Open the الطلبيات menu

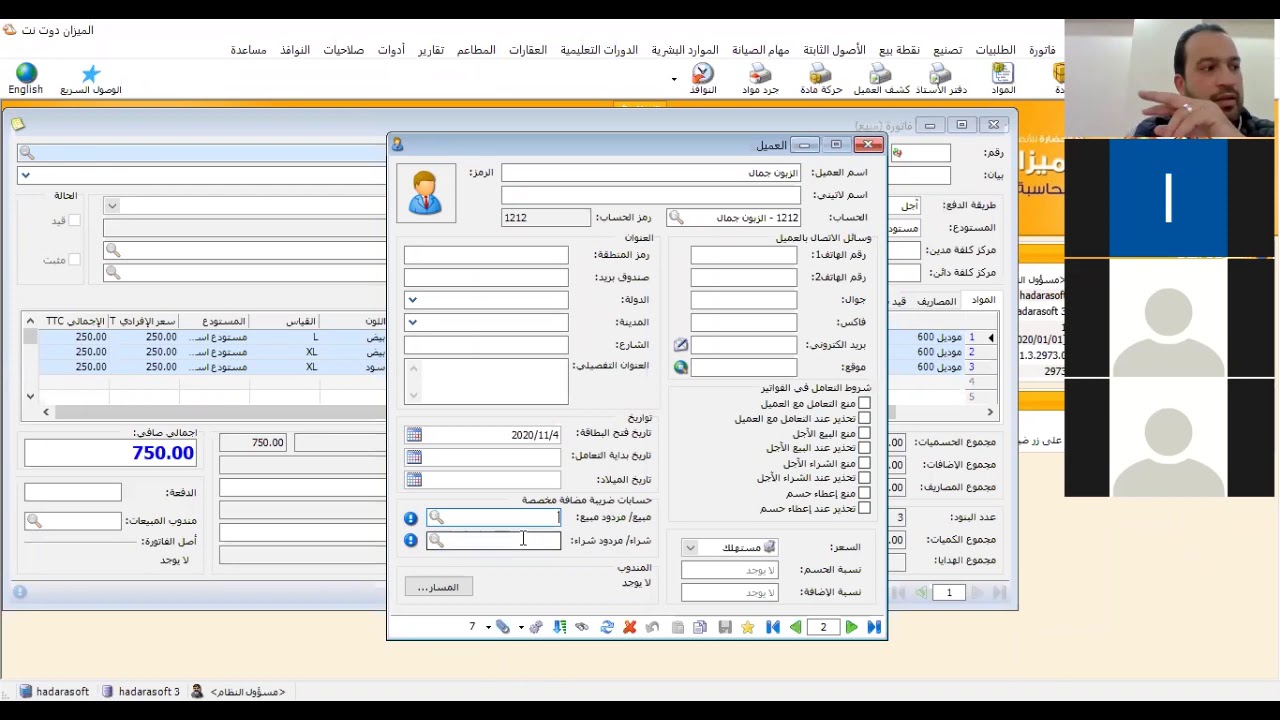(x=995, y=50)
